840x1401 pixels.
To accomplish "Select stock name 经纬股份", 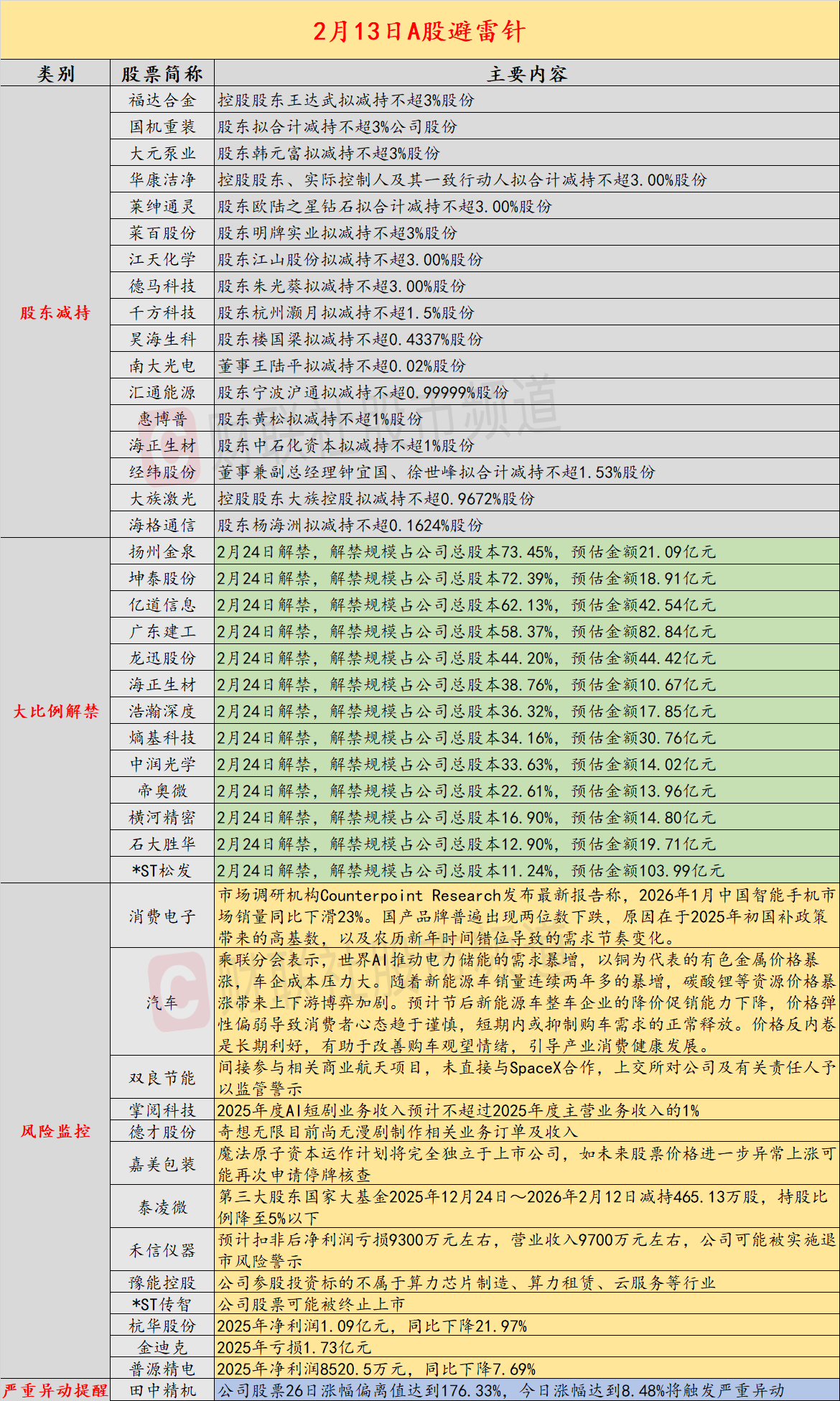I will (x=162, y=473).
